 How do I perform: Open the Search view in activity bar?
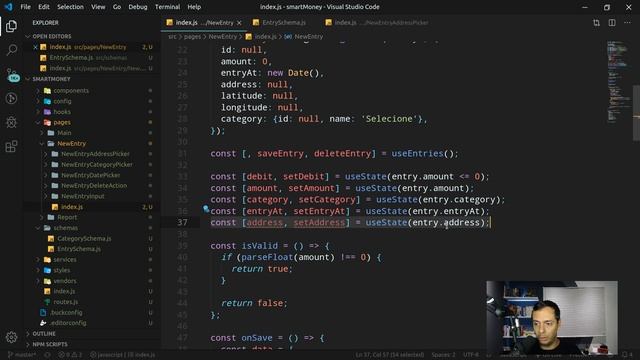[x=11, y=50]
